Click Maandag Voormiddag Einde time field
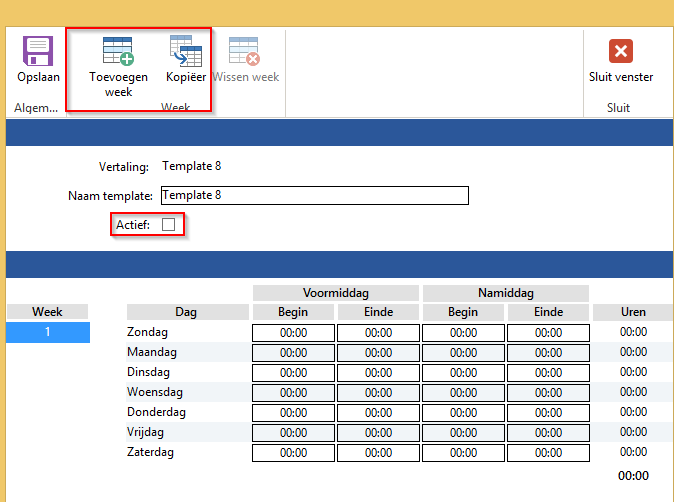This screenshot has width=674, height=502. pos(378,353)
